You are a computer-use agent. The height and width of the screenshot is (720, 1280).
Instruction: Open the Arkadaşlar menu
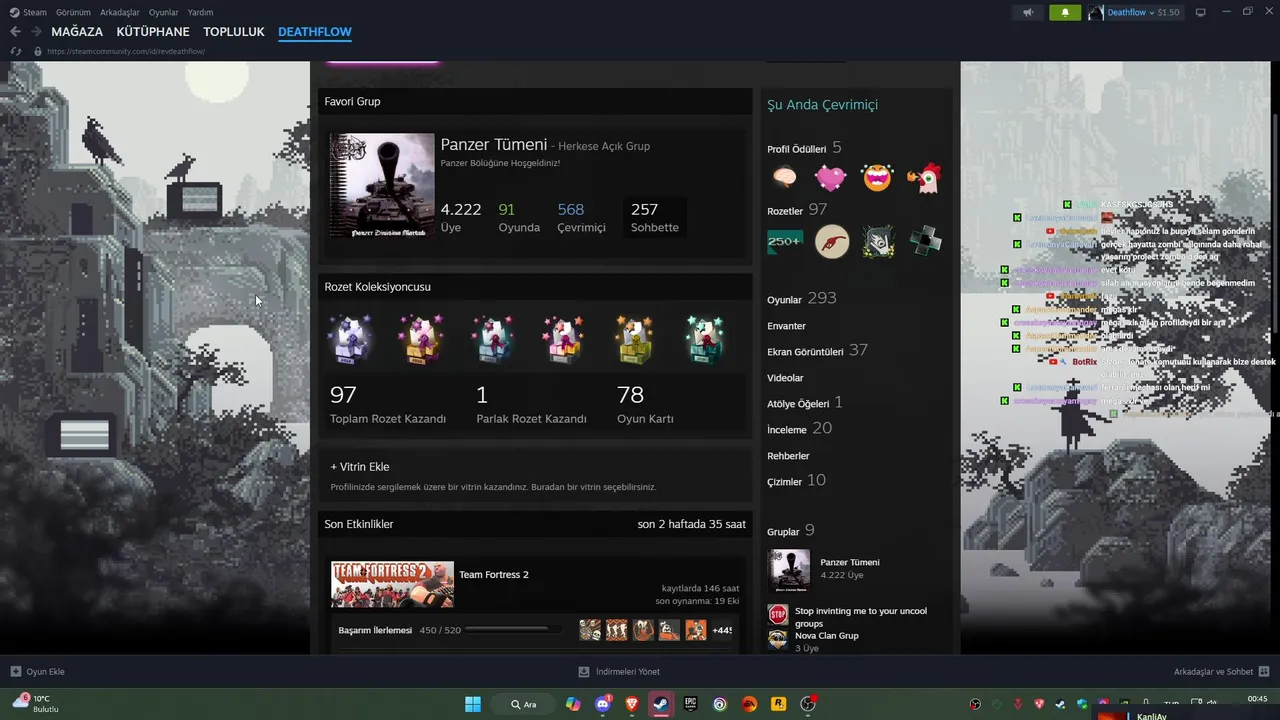120,12
